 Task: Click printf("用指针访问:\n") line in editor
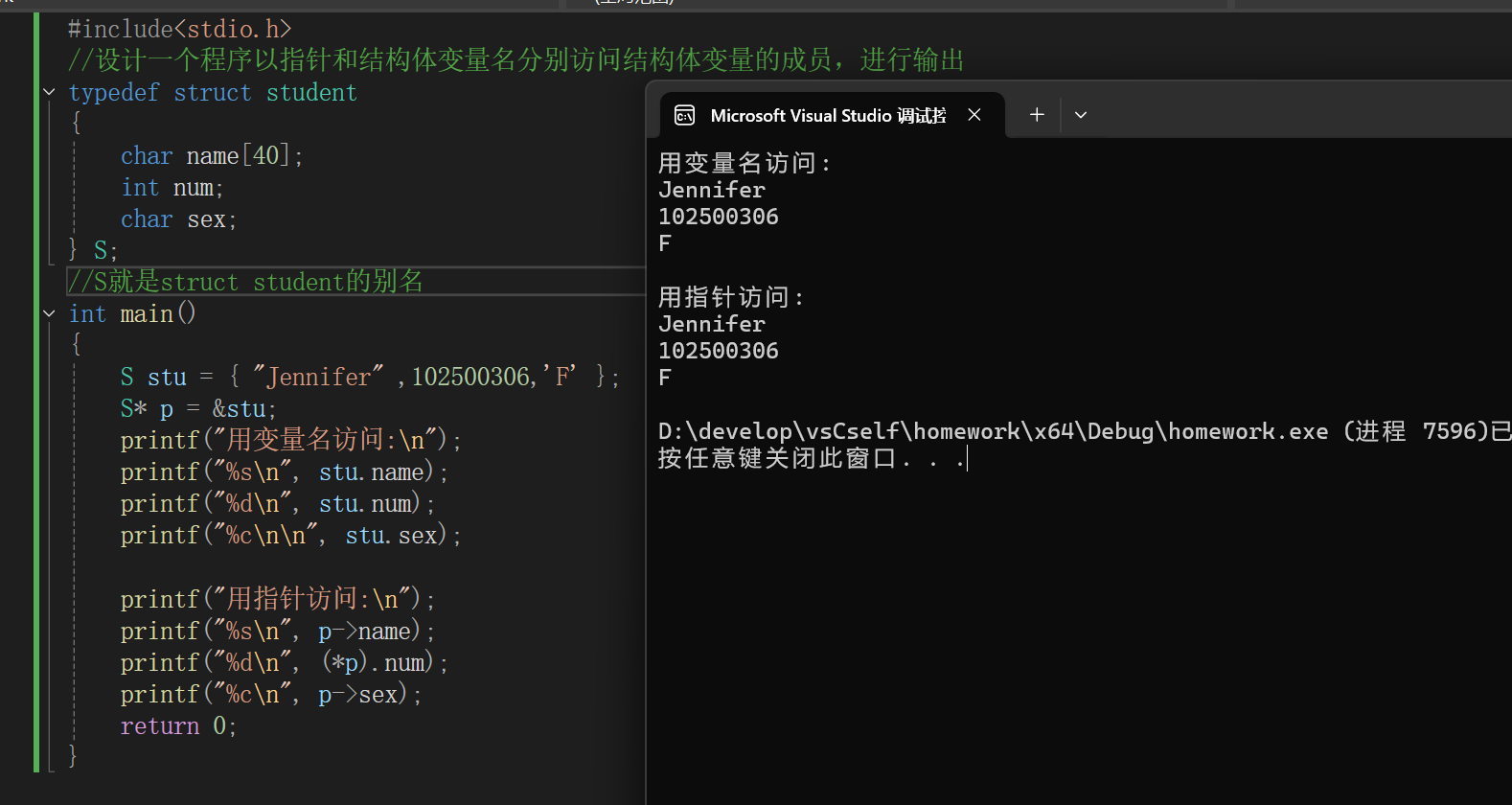coord(278,600)
